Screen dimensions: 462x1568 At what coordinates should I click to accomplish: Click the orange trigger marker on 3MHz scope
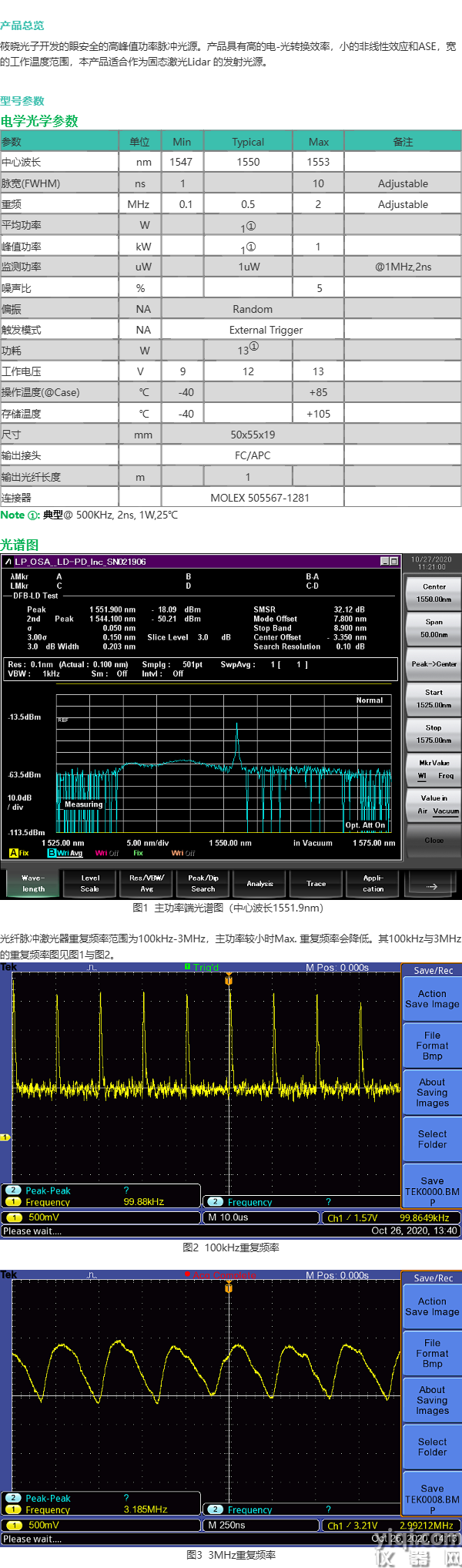point(229,1288)
